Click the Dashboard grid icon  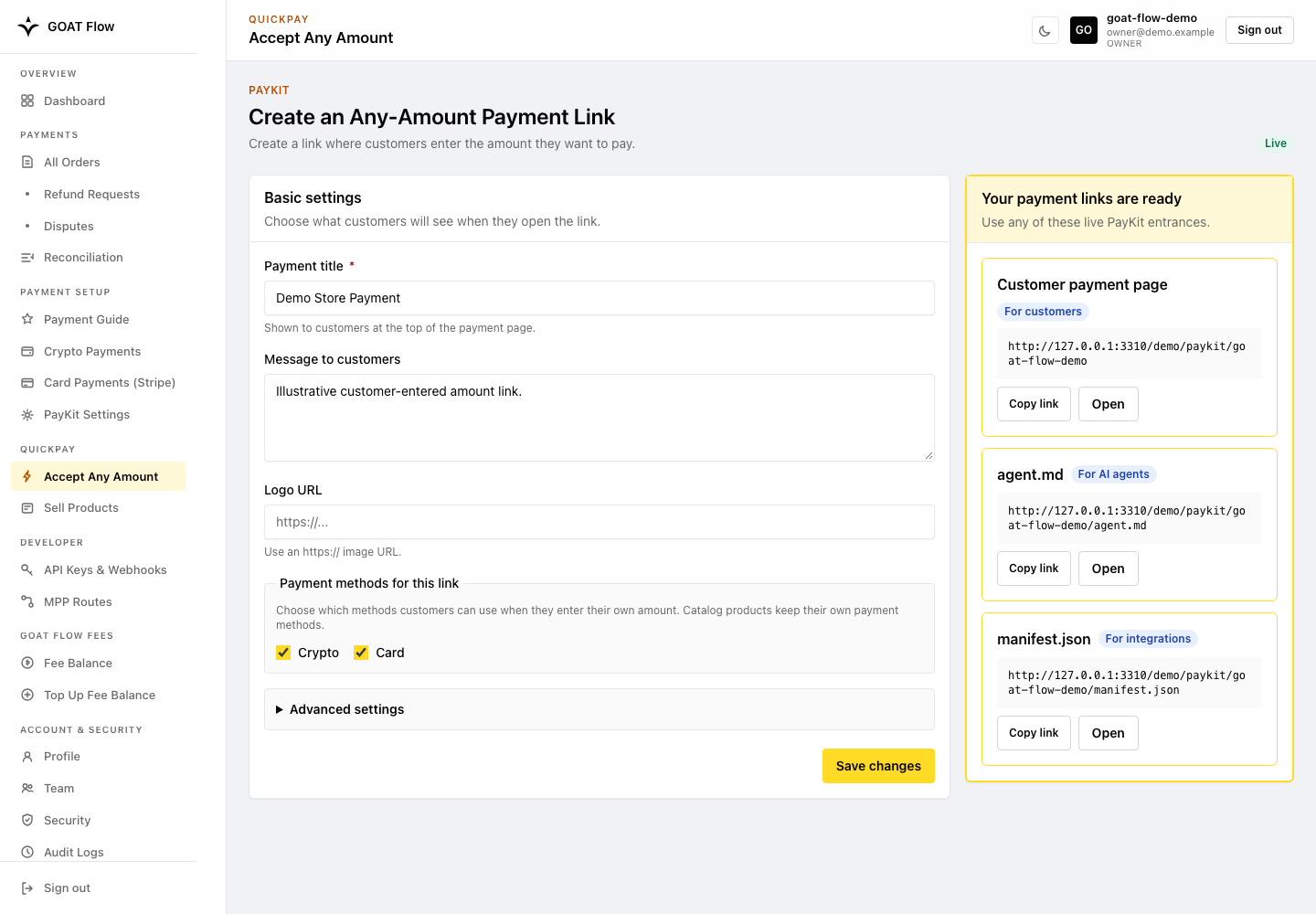click(27, 101)
